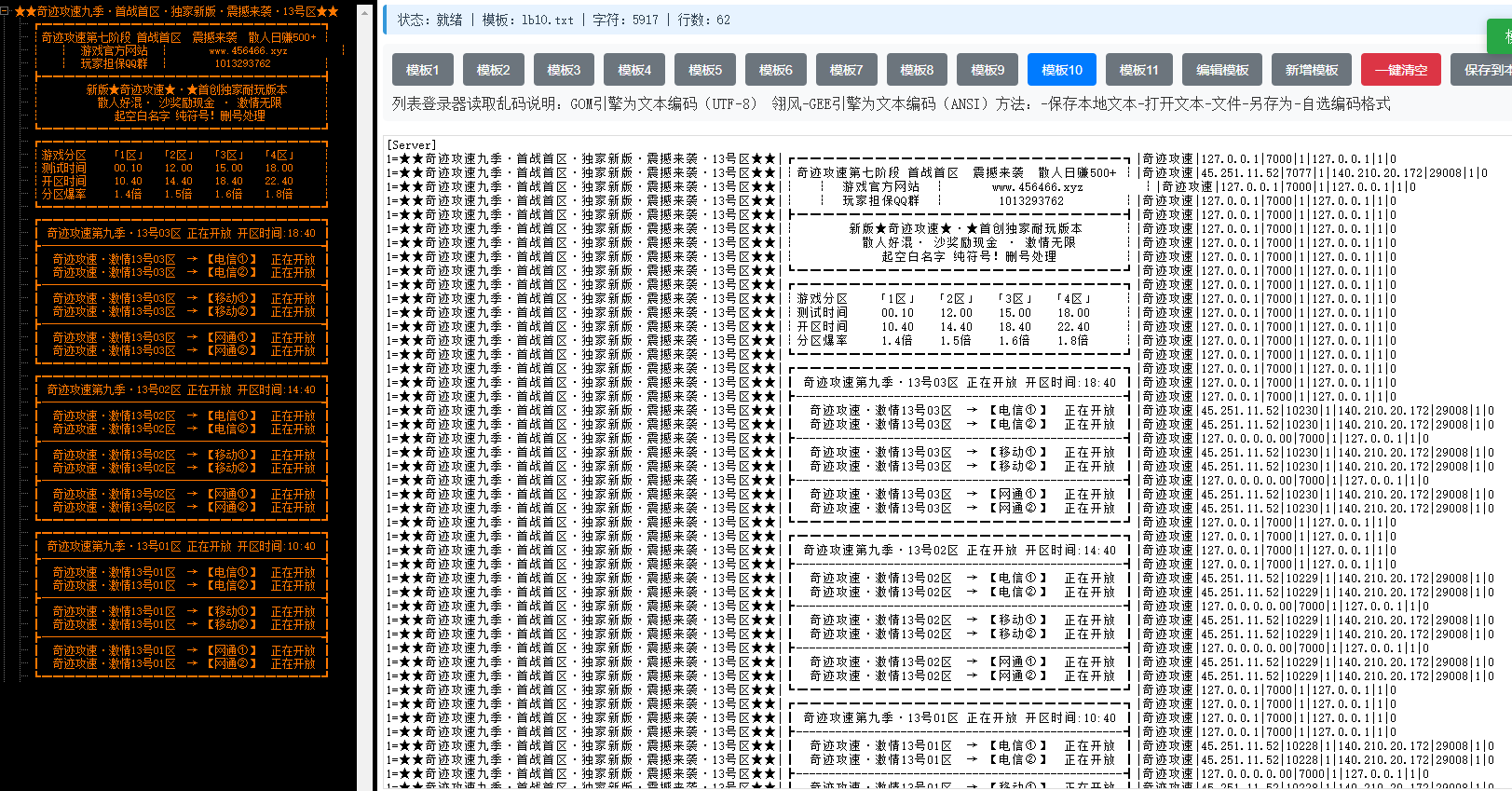Switch to 模板2 template
Image resolution: width=1512 pixels, height=791 pixels.
point(493,70)
